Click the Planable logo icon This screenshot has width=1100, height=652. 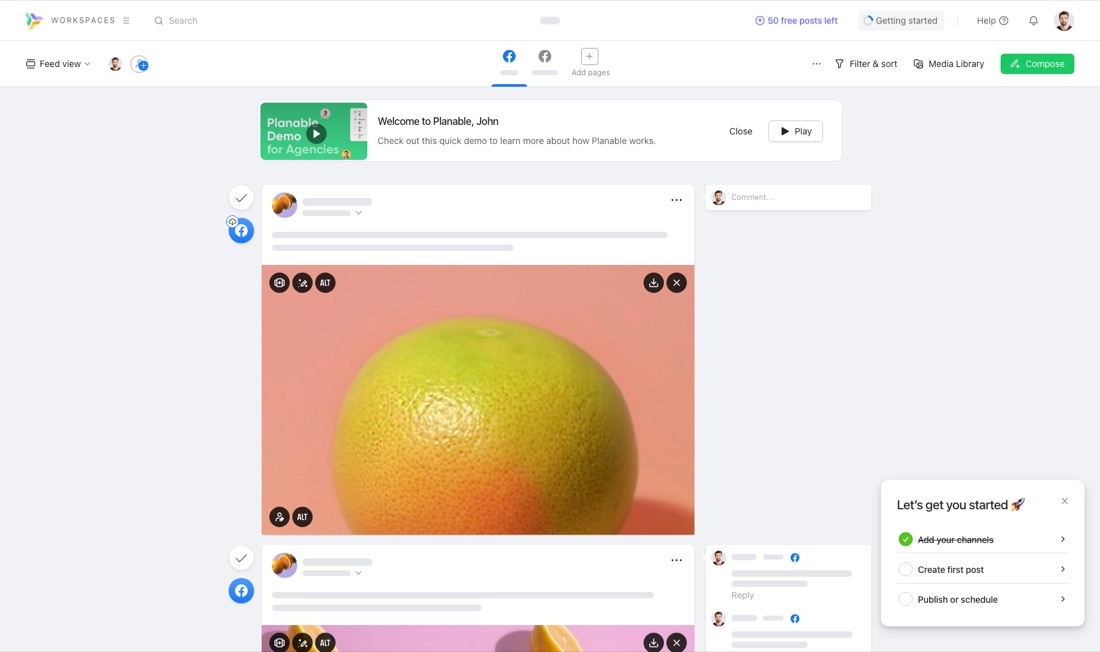pyautogui.click(x=34, y=20)
